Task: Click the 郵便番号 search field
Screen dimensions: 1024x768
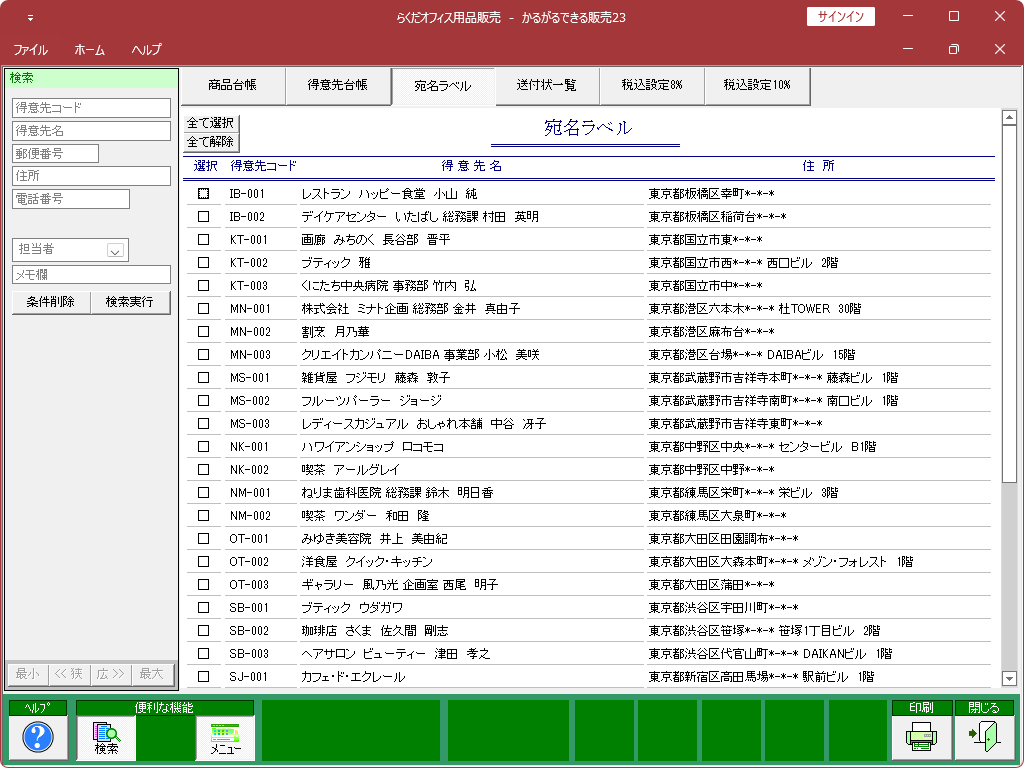Action: [x=56, y=153]
